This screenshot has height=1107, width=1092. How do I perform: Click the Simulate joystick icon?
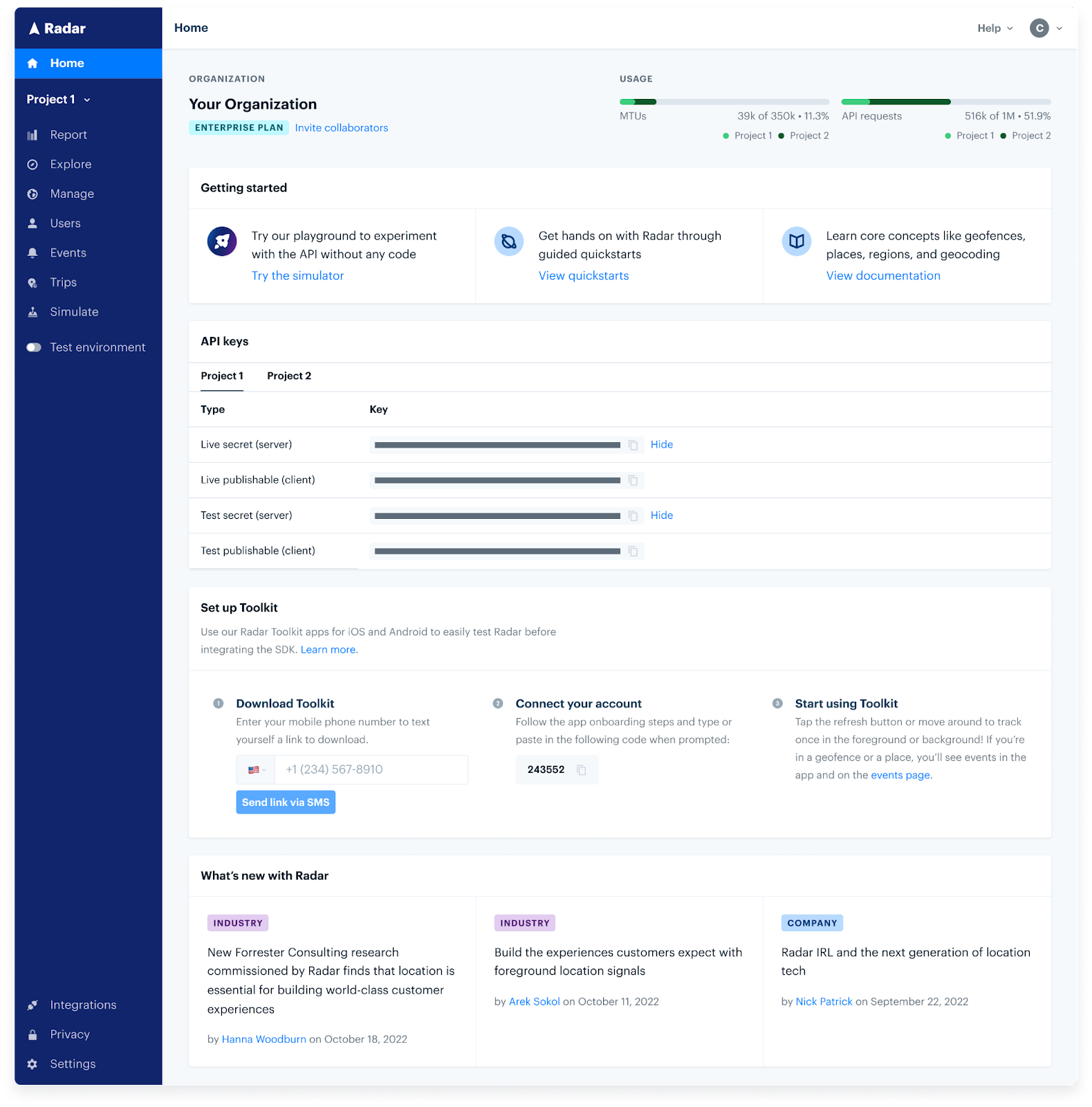(33, 312)
